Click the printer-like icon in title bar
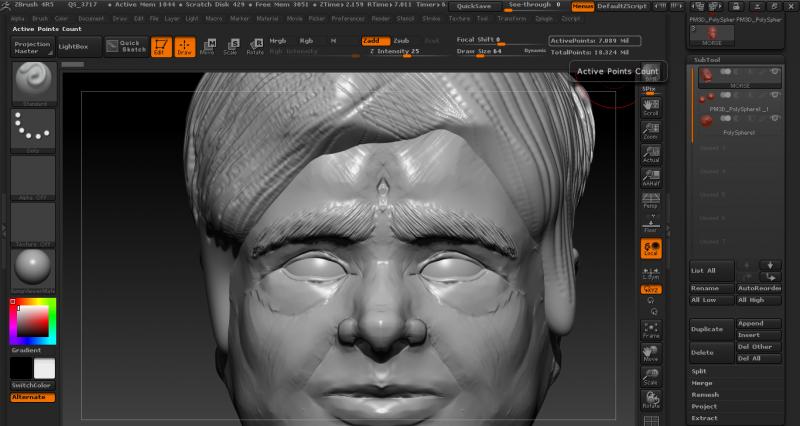Image resolution: width=800 pixels, height=426 pixels. [x=736, y=6]
